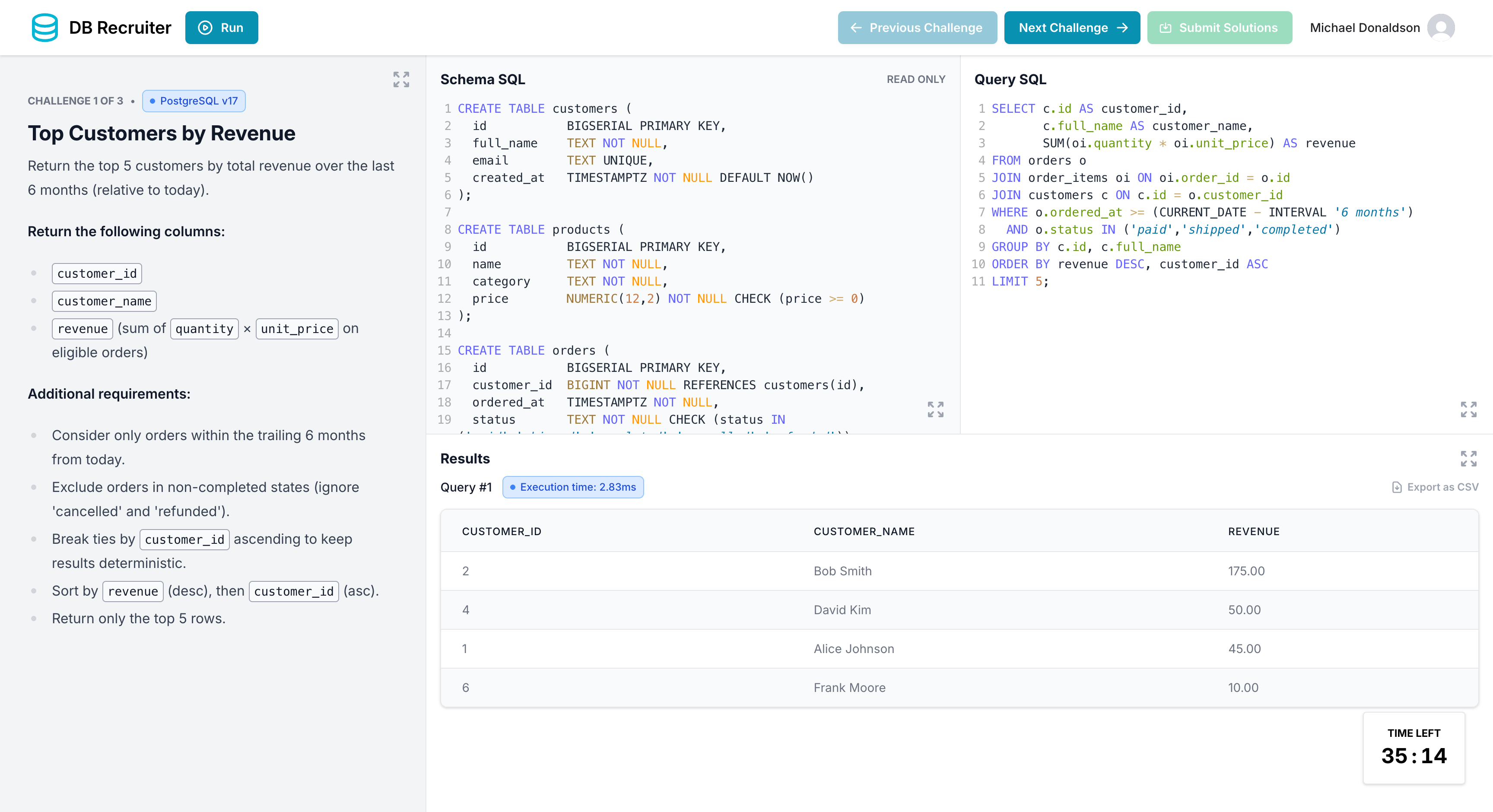The height and width of the screenshot is (812, 1493).
Task: Click the back arrow on Previous Challenge
Action: 857,27
